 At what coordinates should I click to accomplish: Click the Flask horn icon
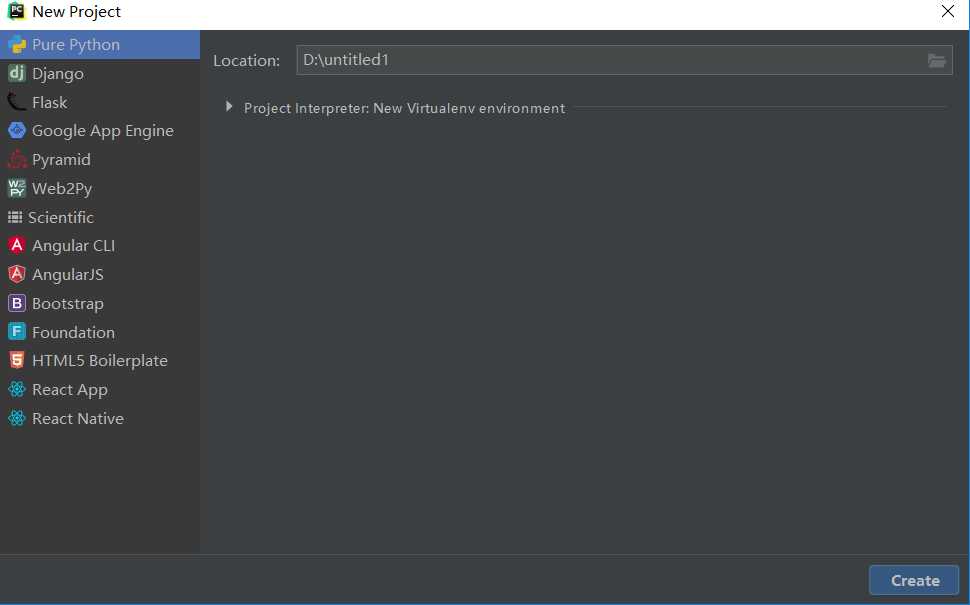[17, 102]
